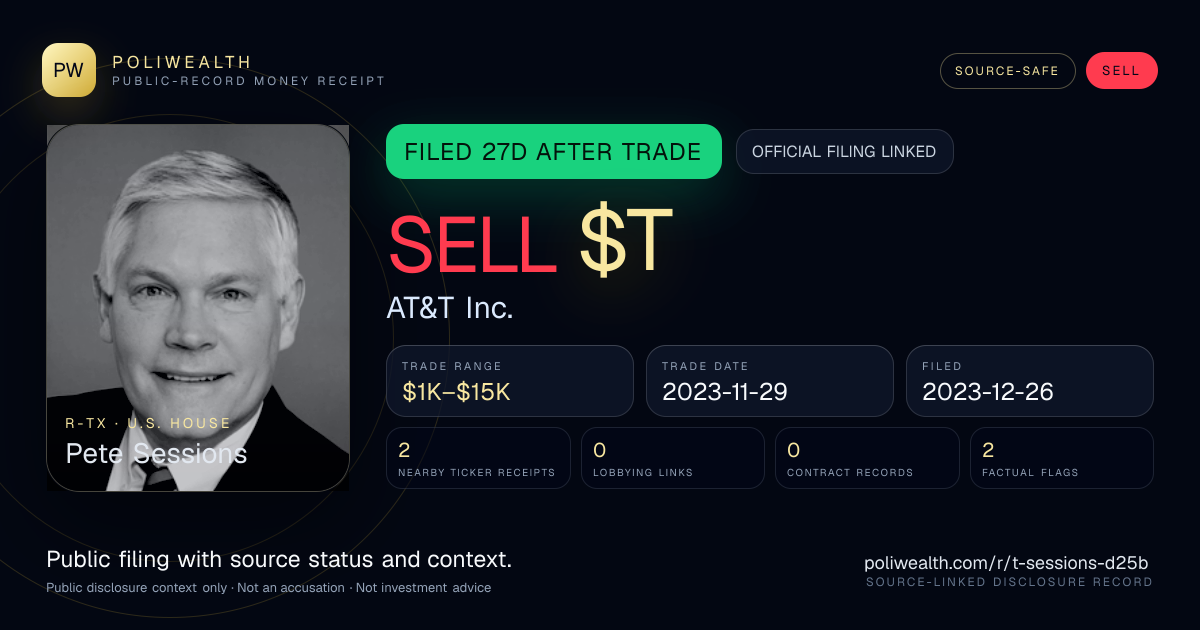This screenshot has width=1200, height=630.
Task: Click the PW gold logo icon
Action: tap(69, 70)
